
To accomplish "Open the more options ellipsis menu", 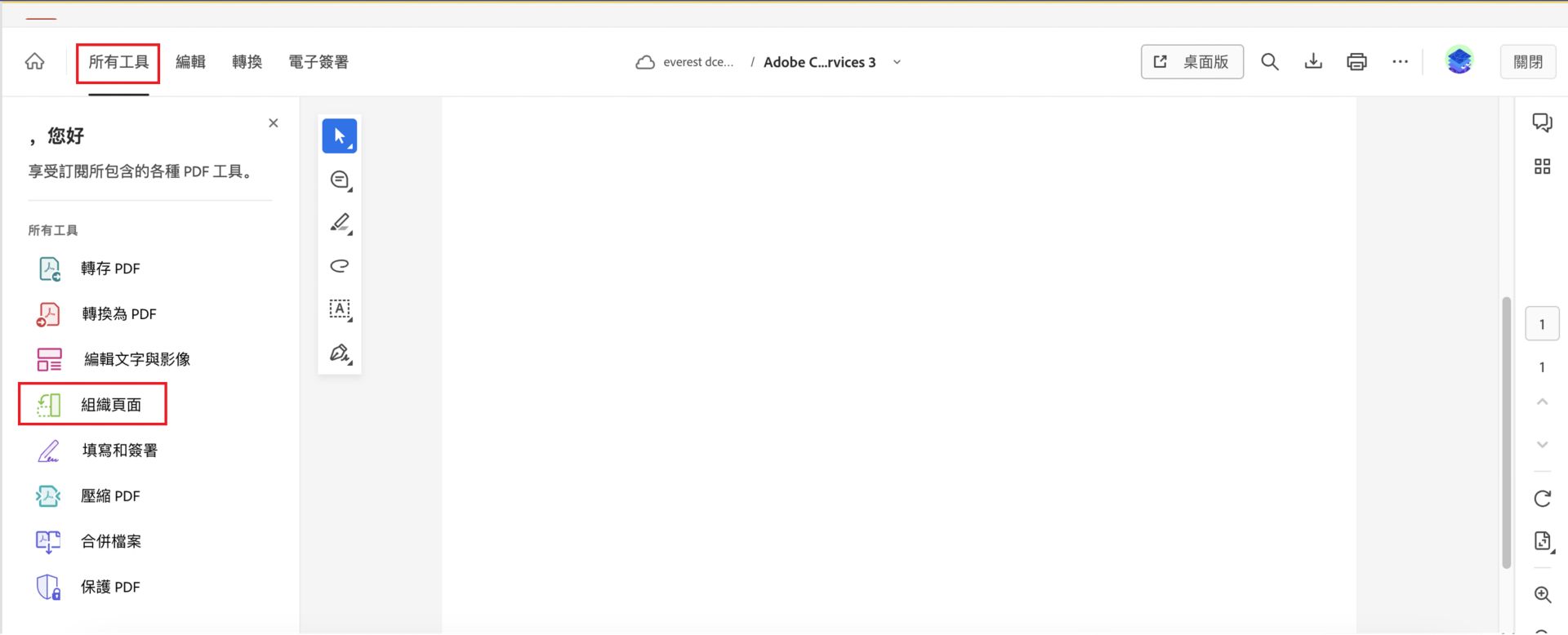I will pyautogui.click(x=1400, y=62).
